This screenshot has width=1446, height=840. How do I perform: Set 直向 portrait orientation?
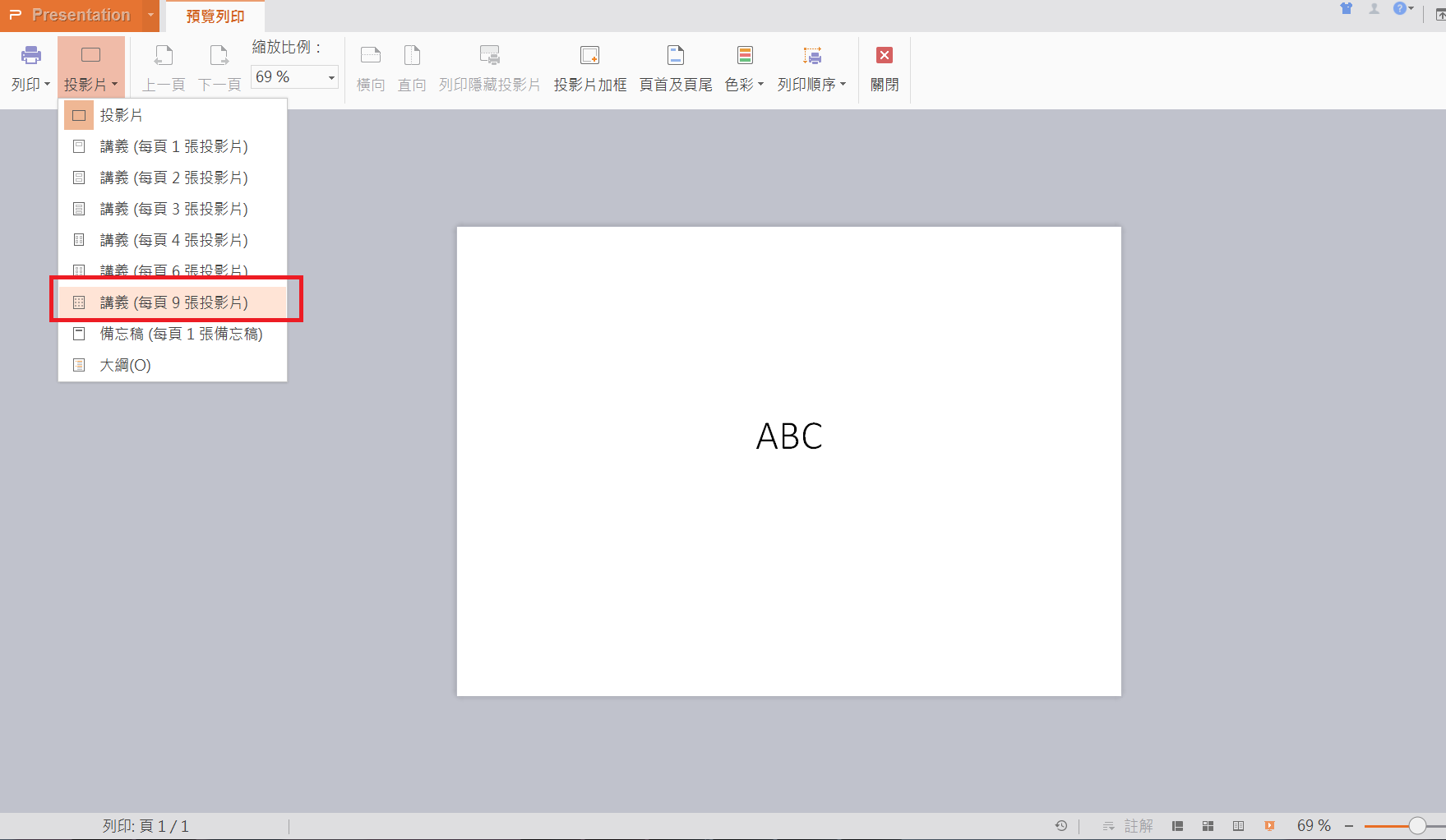(x=412, y=69)
